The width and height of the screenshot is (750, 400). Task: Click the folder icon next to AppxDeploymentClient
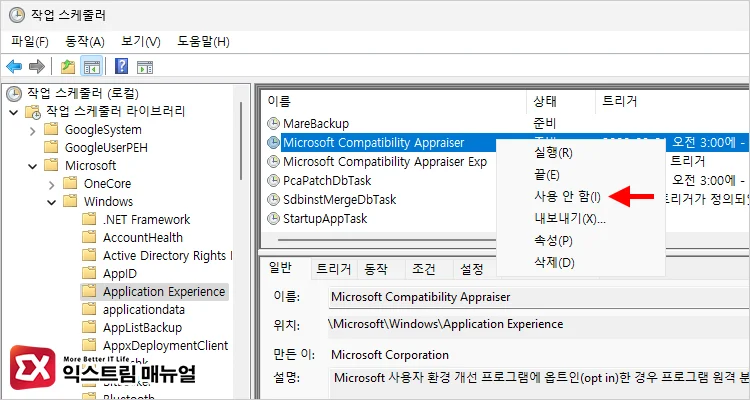[x=89, y=345]
